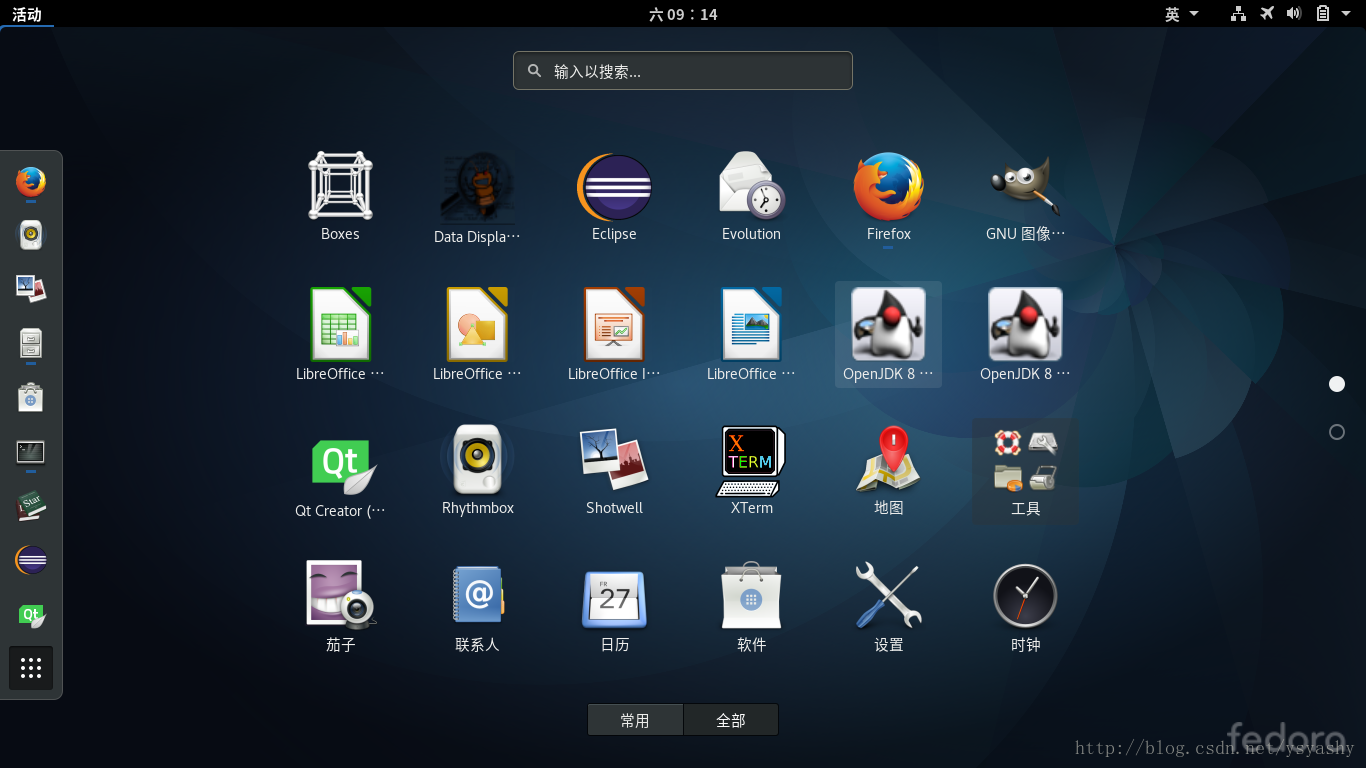Click the wired network status icon
This screenshot has width=1366, height=768.
(1239, 14)
